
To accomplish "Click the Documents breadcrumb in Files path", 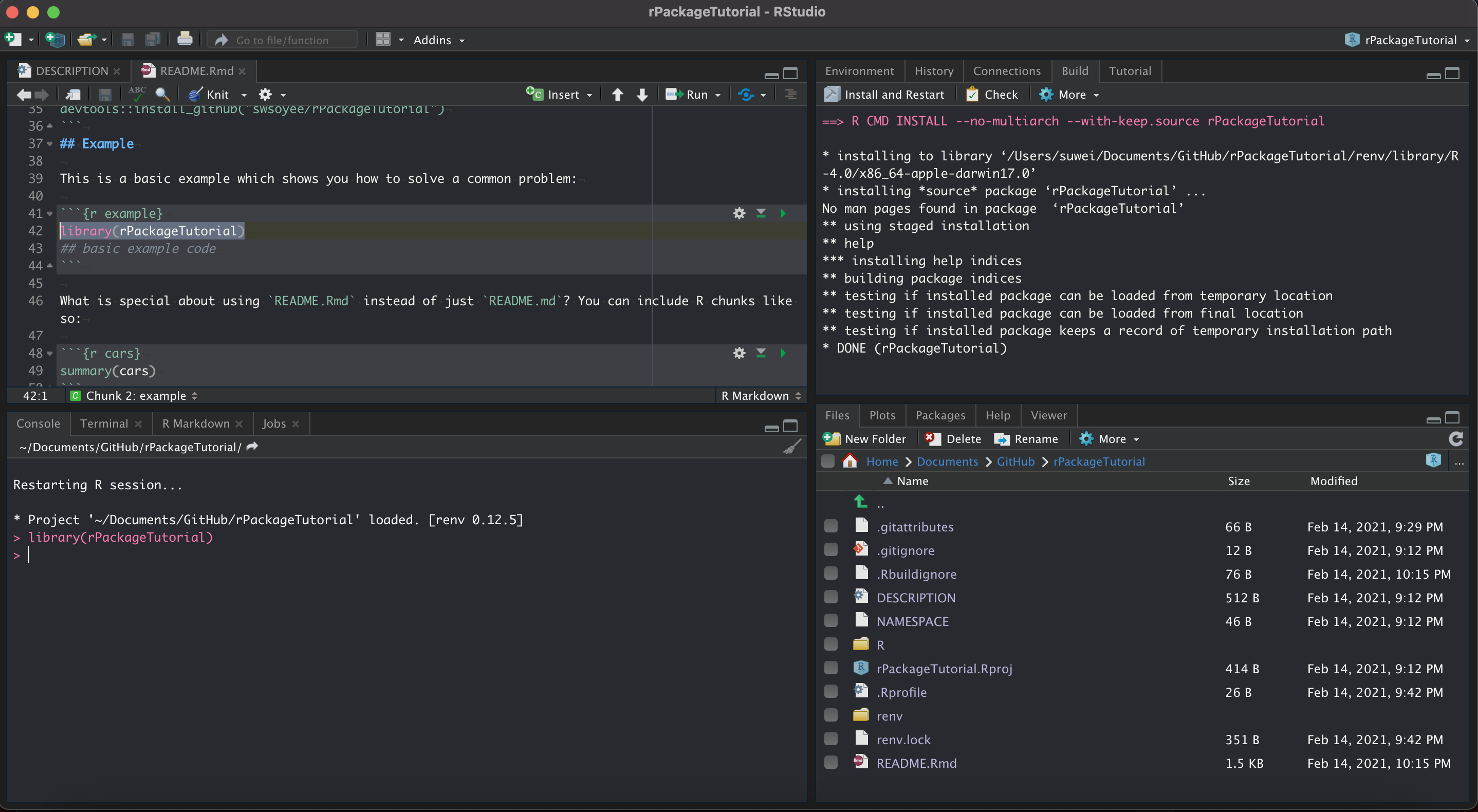I will pos(947,462).
